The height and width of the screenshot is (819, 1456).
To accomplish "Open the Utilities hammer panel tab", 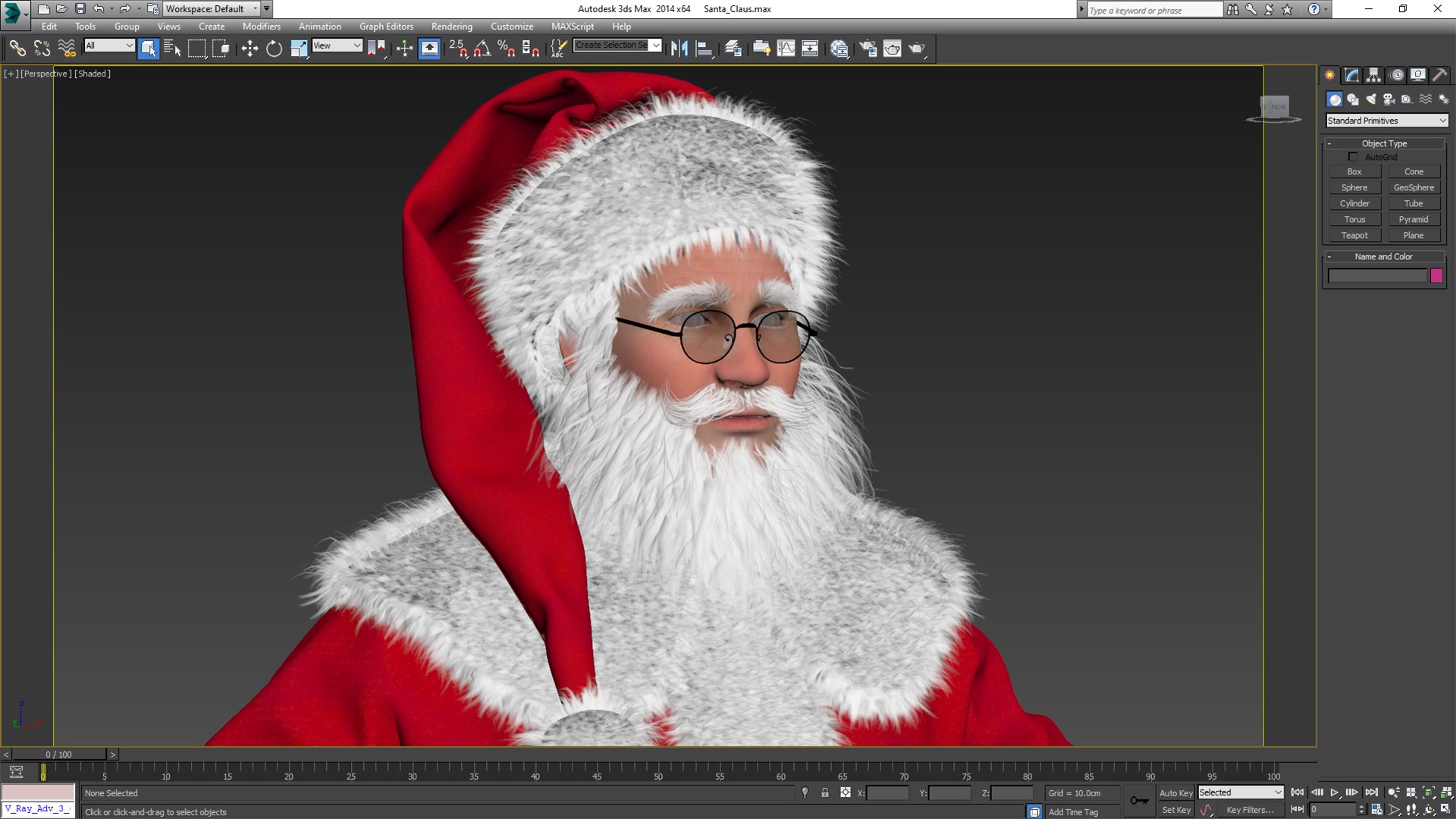I will 1439,75.
